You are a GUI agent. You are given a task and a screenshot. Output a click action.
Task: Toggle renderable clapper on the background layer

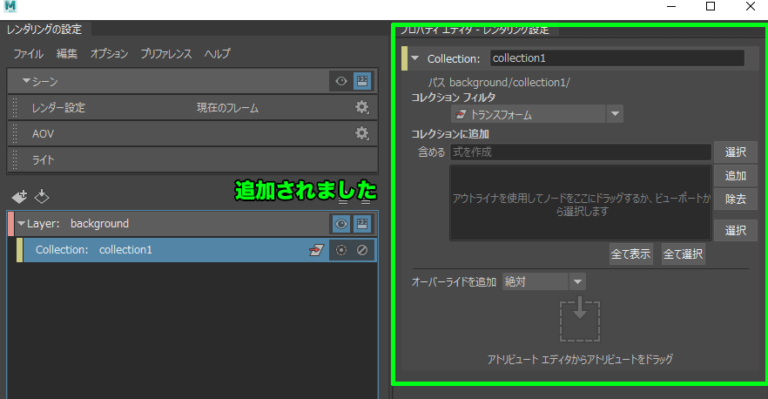(x=362, y=224)
